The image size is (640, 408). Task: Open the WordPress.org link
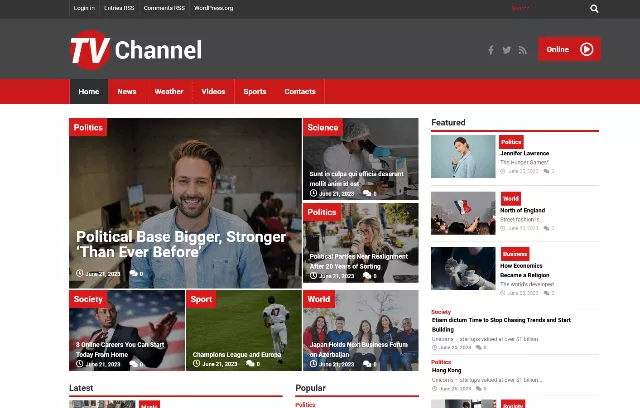pyautogui.click(x=213, y=8)
